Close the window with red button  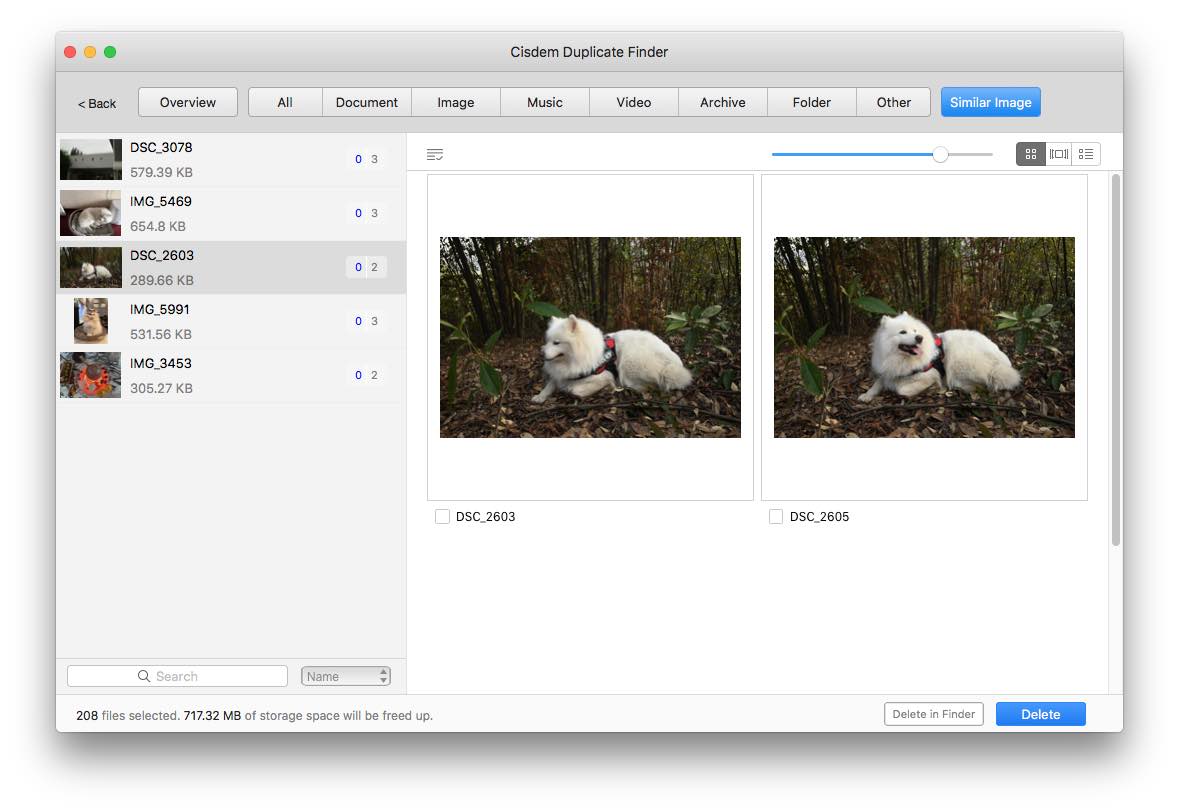pos(70,52)
